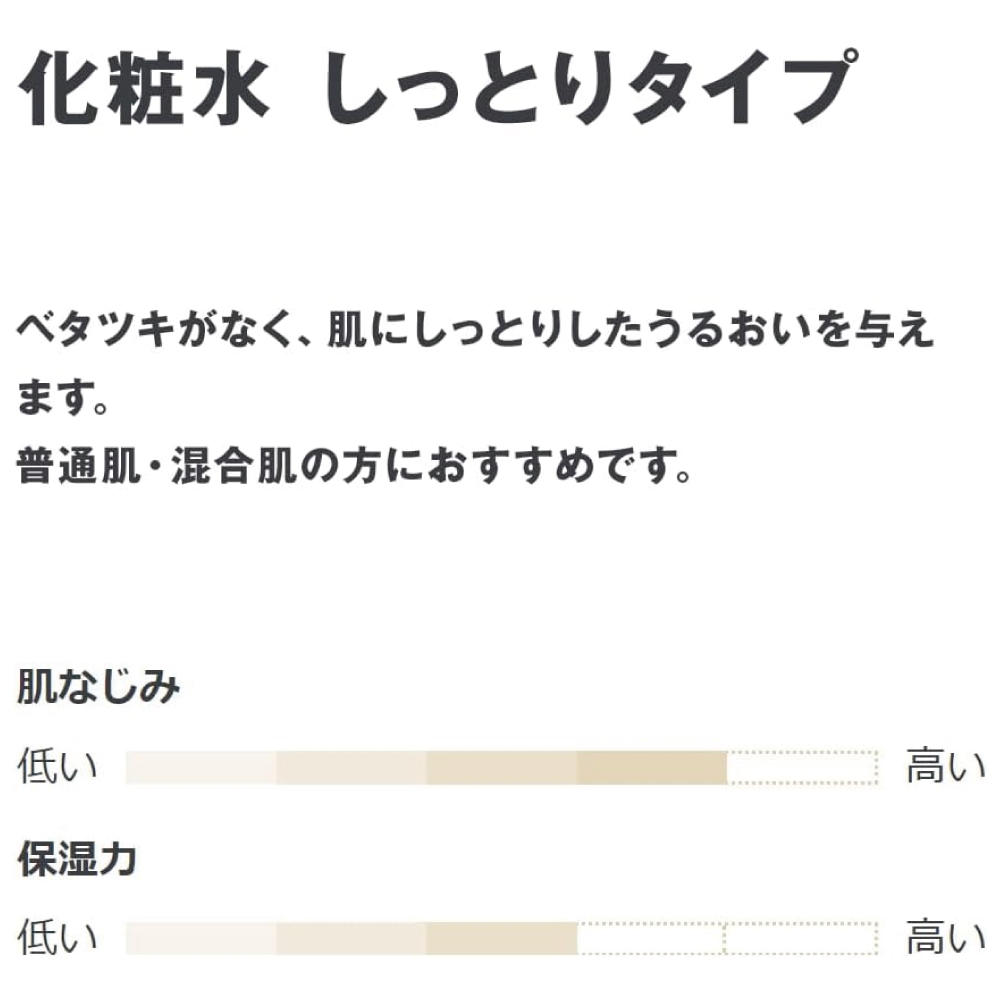Select second segment of 肌なじみ bar

[351, 768]
